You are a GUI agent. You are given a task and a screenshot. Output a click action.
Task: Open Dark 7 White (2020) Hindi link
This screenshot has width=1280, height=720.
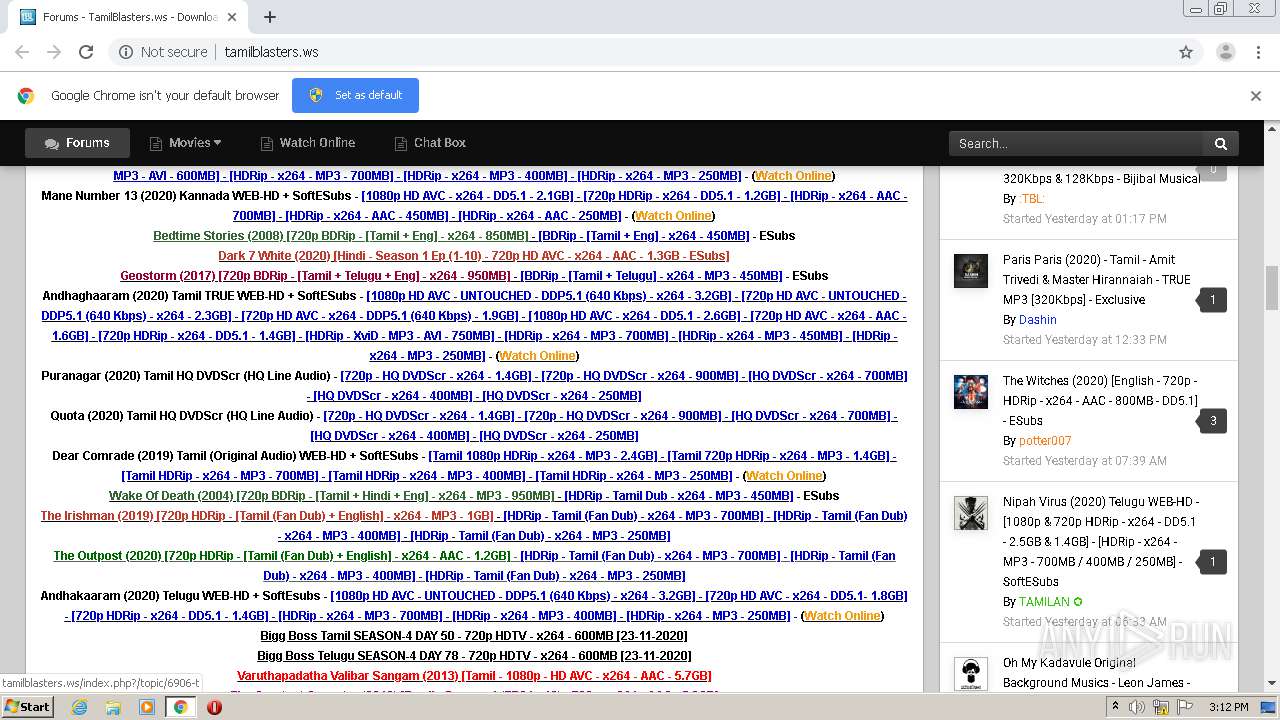coord(474,256)
